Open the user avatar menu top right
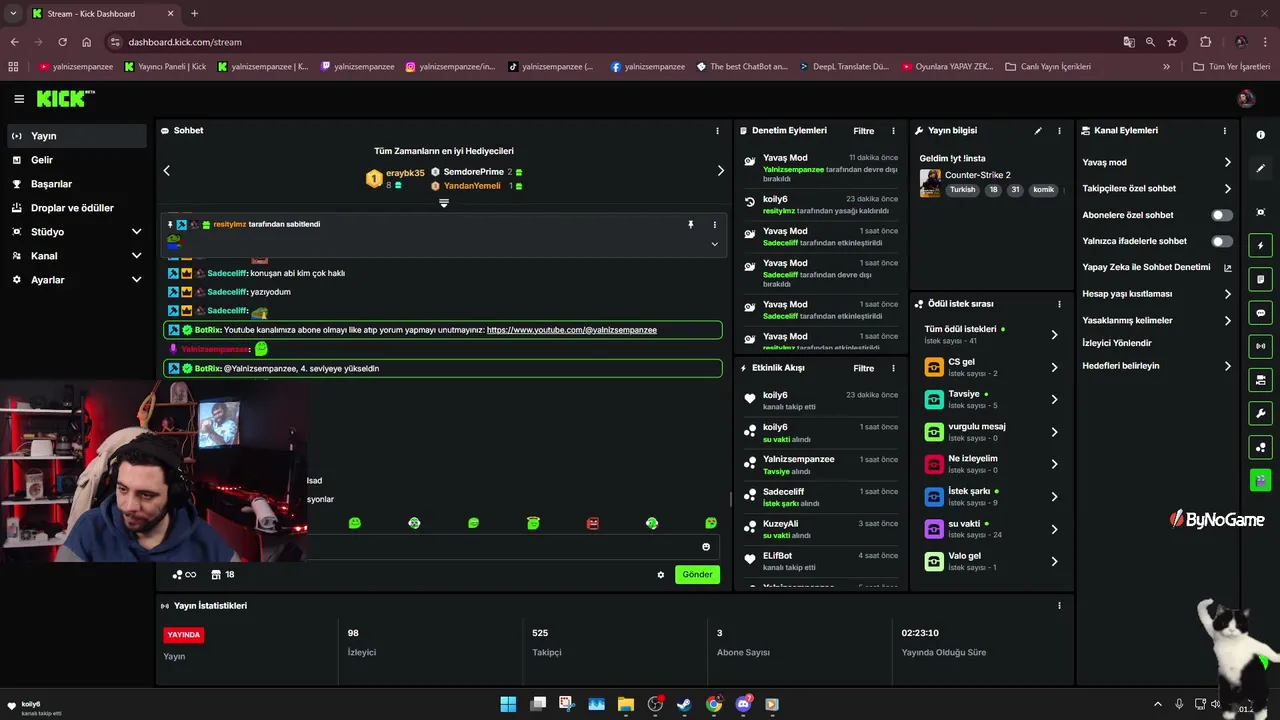The height and width of the screenshot is (720, 1280). (1246, 98)
